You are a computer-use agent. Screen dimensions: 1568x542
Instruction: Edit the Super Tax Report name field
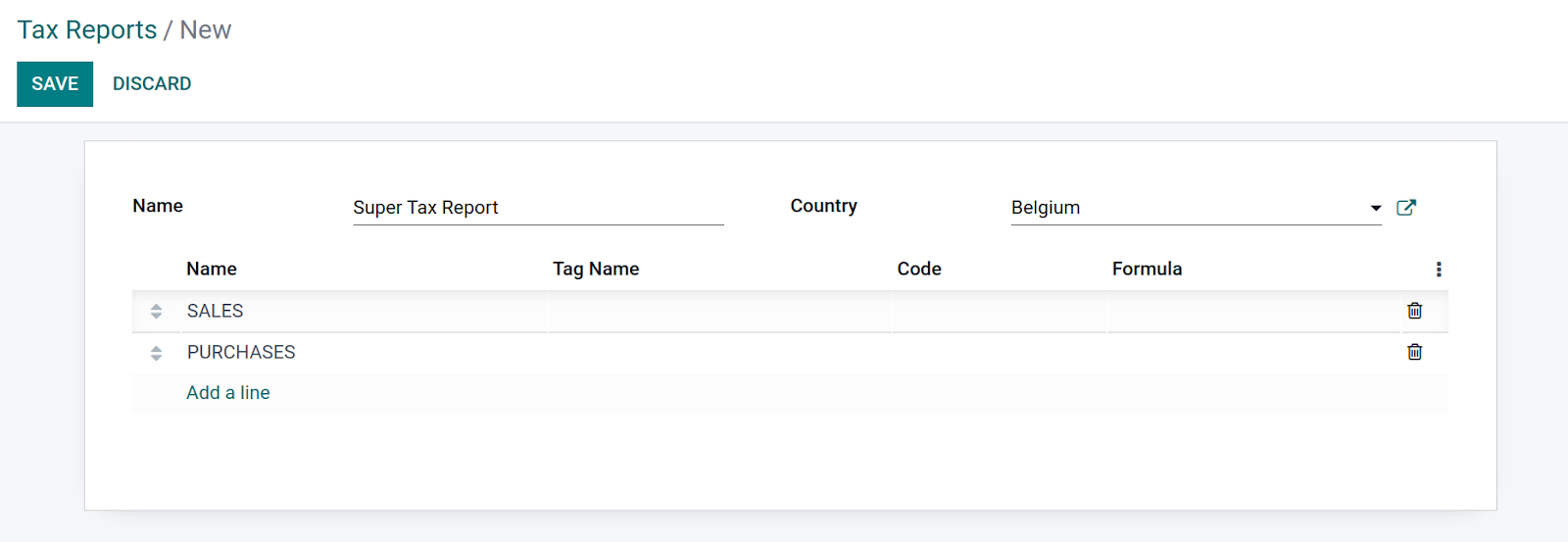pos(538,208)
